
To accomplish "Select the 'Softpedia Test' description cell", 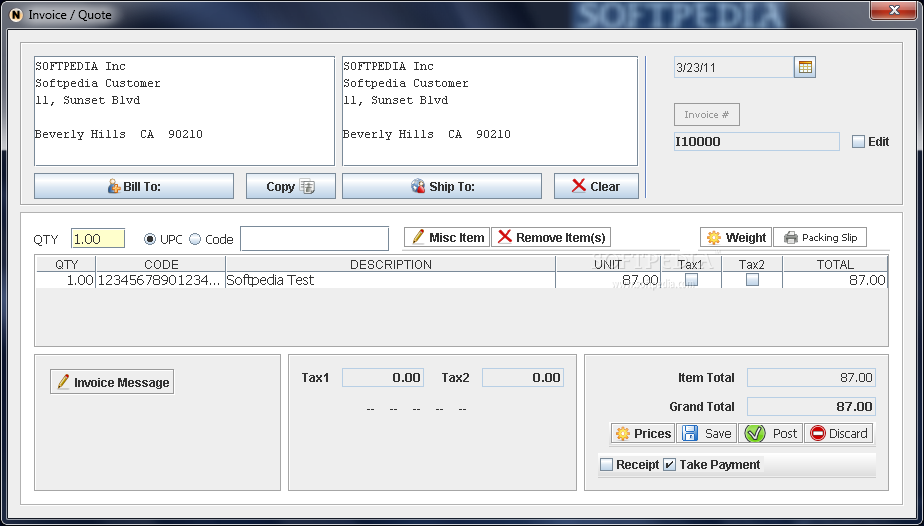I will click(391, 280).
